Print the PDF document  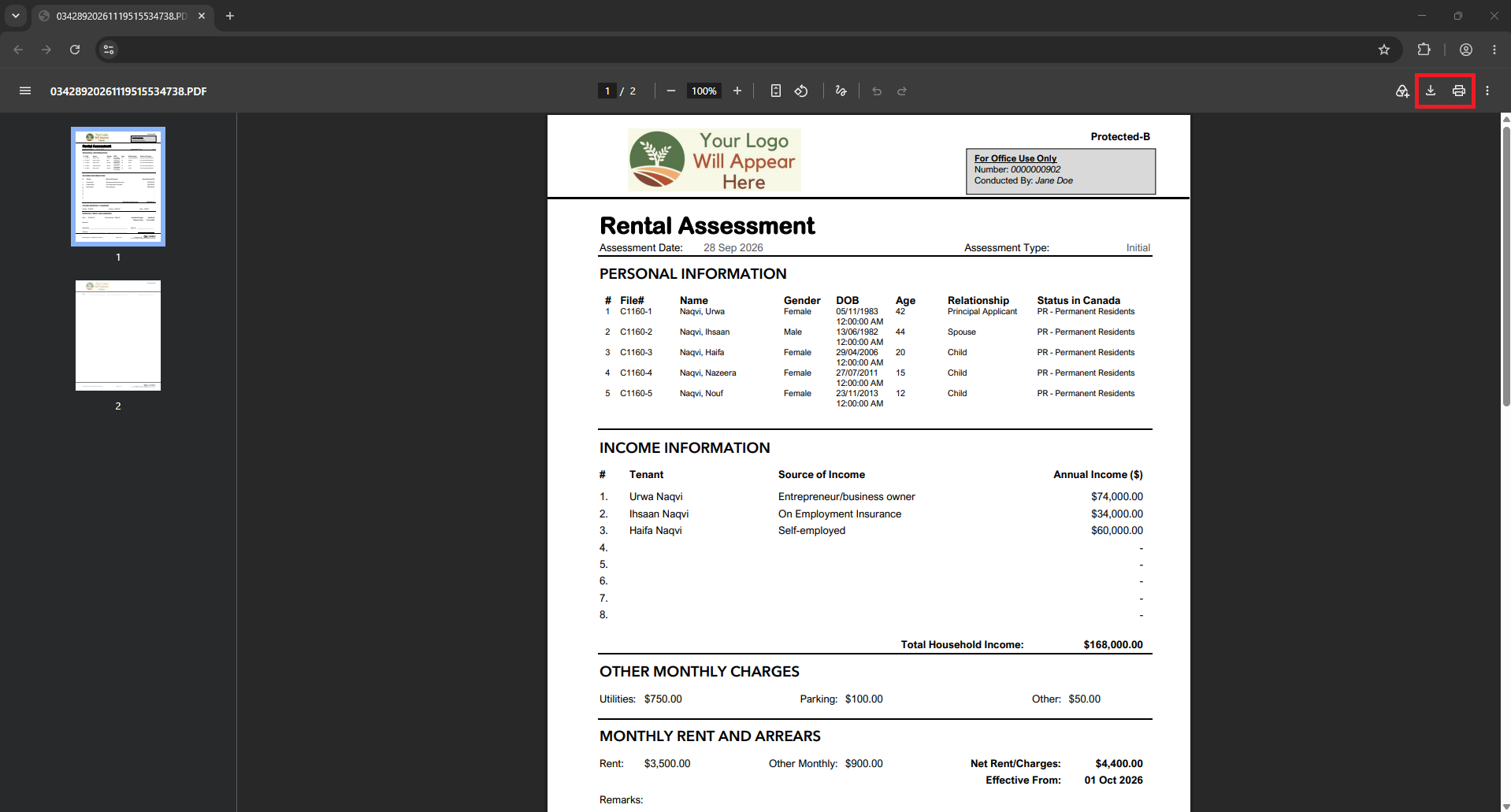point(1459,91)
